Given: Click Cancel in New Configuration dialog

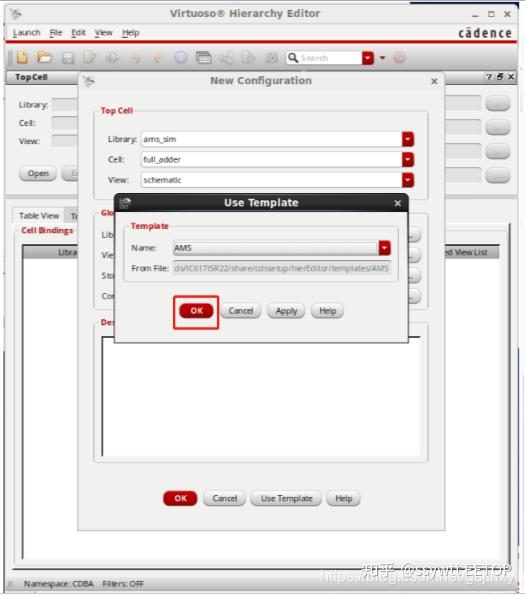Looking at the screenshot, I should [x=225, y=499].
